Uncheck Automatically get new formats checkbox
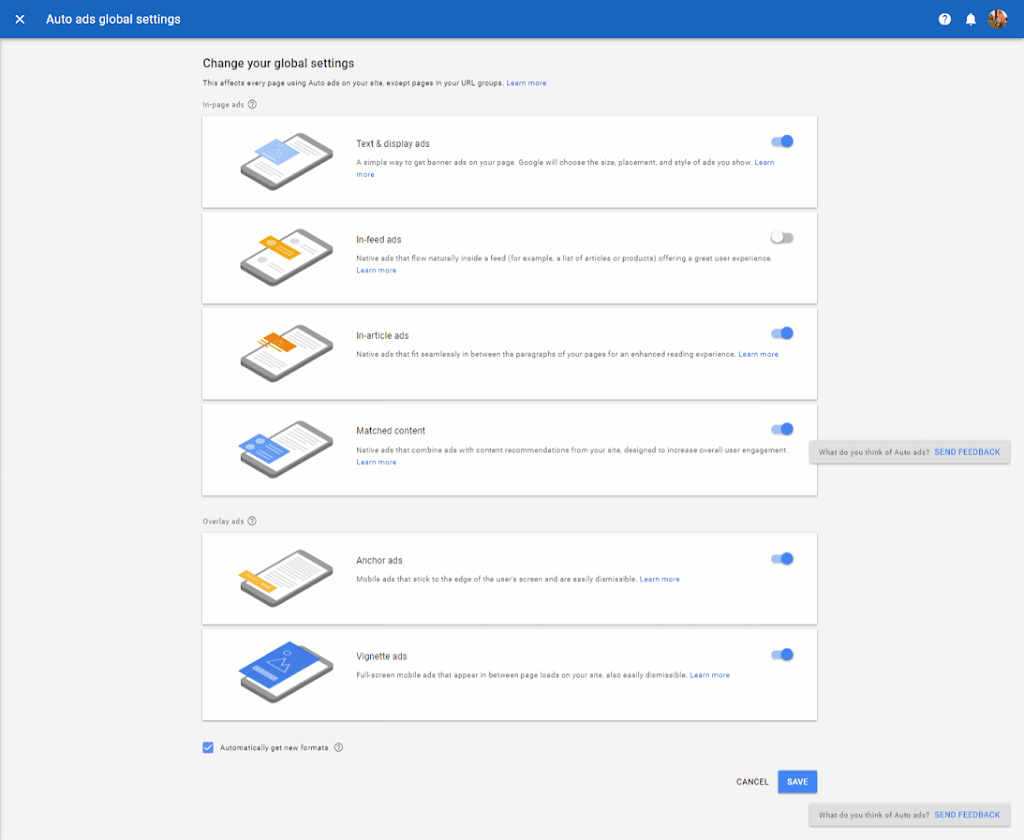 (x=208, y=747)
